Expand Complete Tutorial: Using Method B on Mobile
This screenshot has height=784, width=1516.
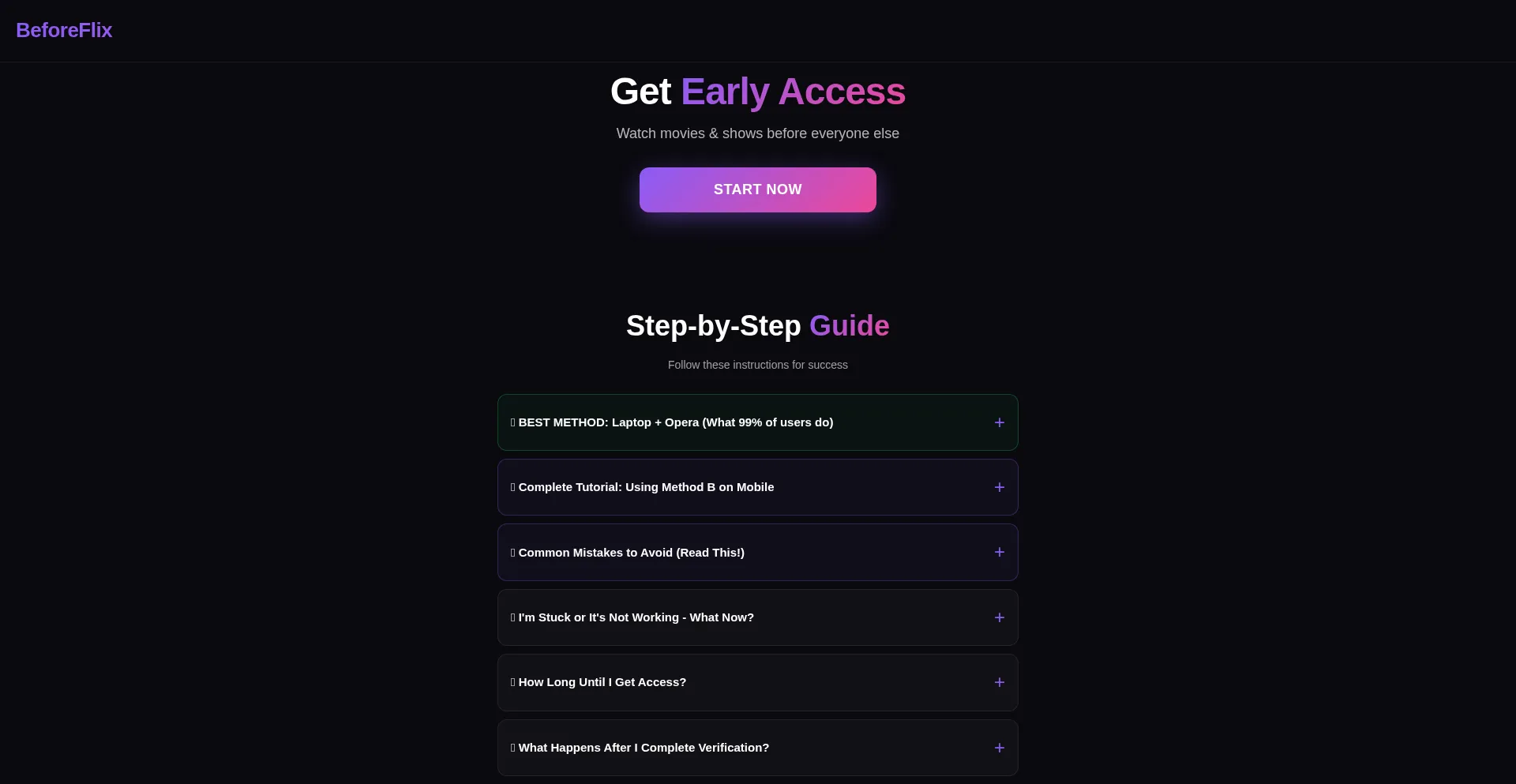[758, 487]
